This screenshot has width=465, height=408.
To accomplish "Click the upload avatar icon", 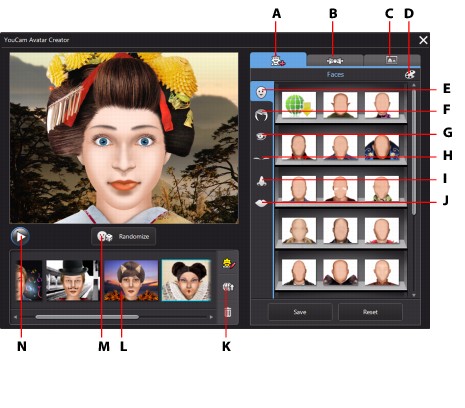I will coord(228,287).
